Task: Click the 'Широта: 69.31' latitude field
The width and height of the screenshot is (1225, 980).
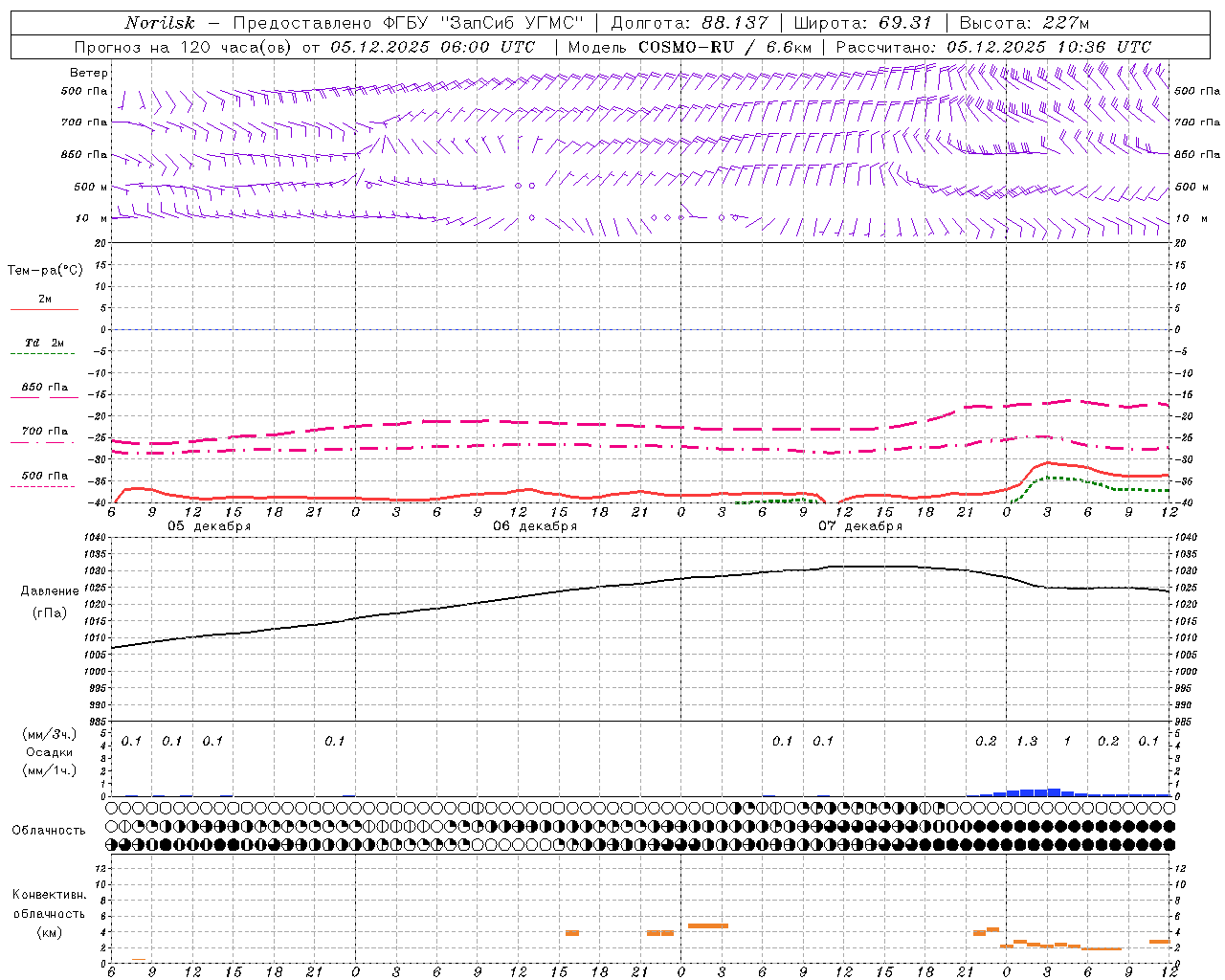Action: point(862,23)
